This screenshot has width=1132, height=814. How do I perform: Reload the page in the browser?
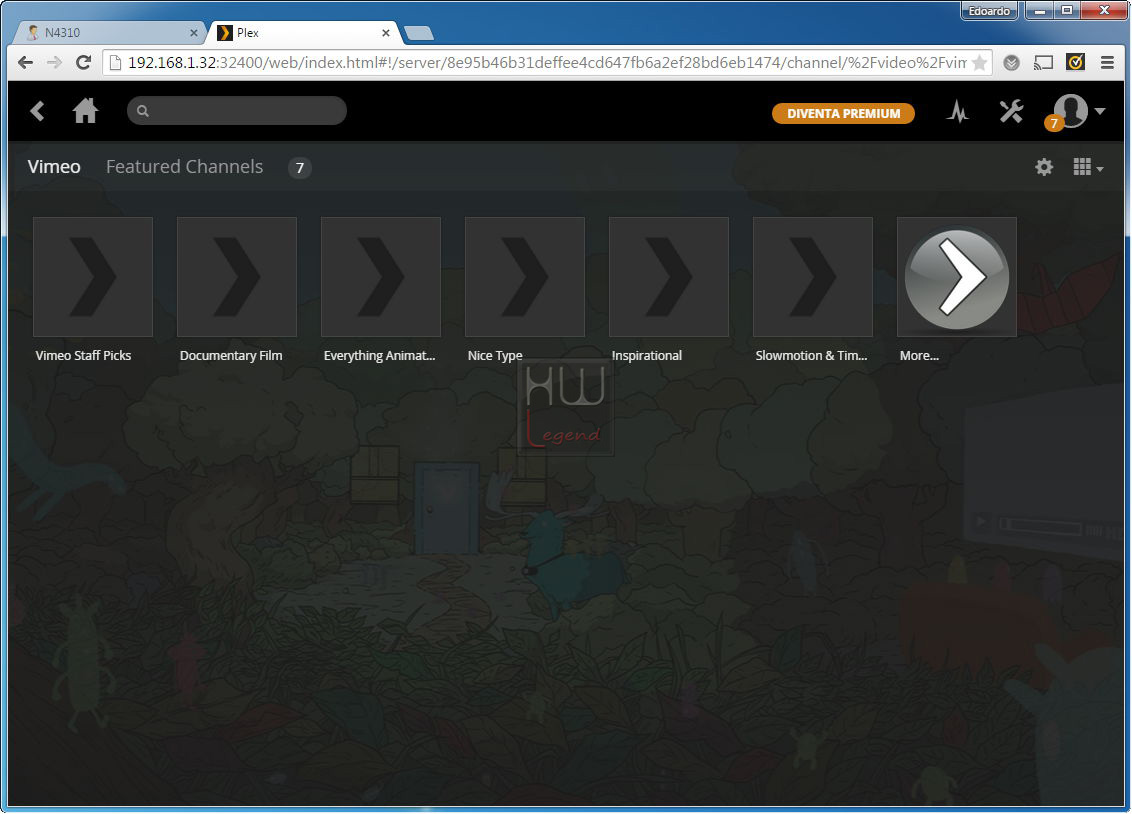pyautogui.click(x=83, y=63)
